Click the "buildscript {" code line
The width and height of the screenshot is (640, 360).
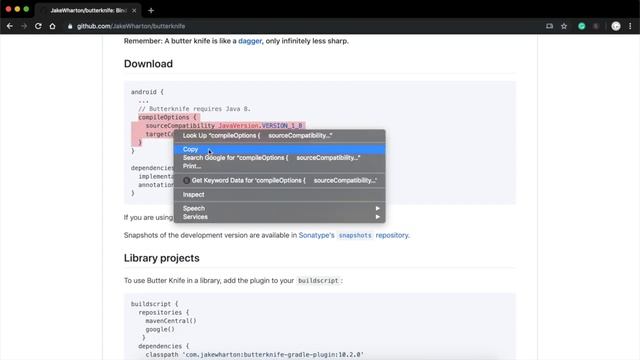pos(154,304)
